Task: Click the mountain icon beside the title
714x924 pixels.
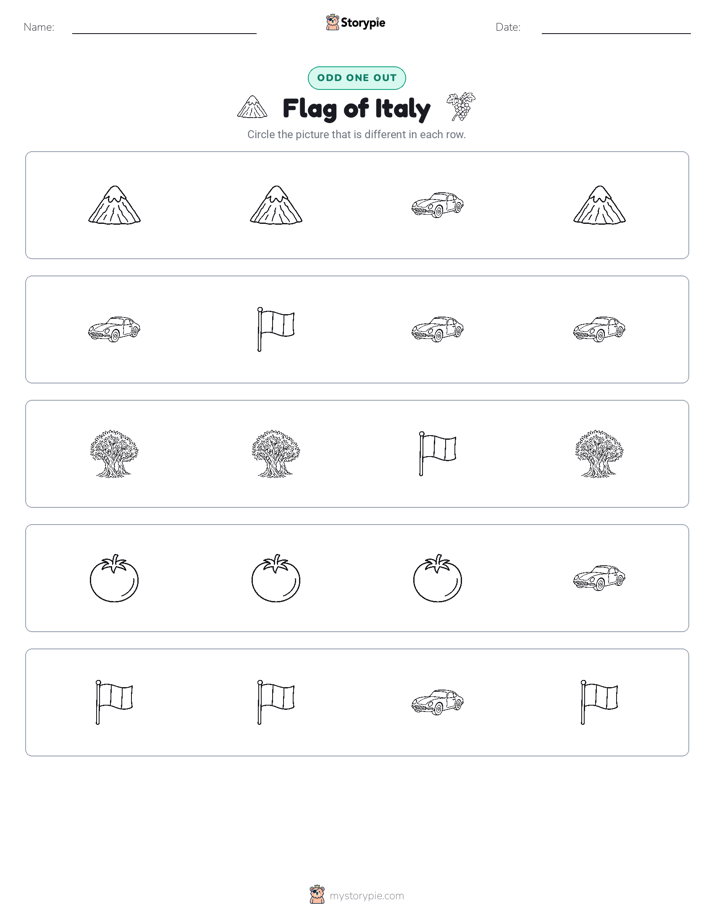Action: pyautogui.click(x=252, y=107)
